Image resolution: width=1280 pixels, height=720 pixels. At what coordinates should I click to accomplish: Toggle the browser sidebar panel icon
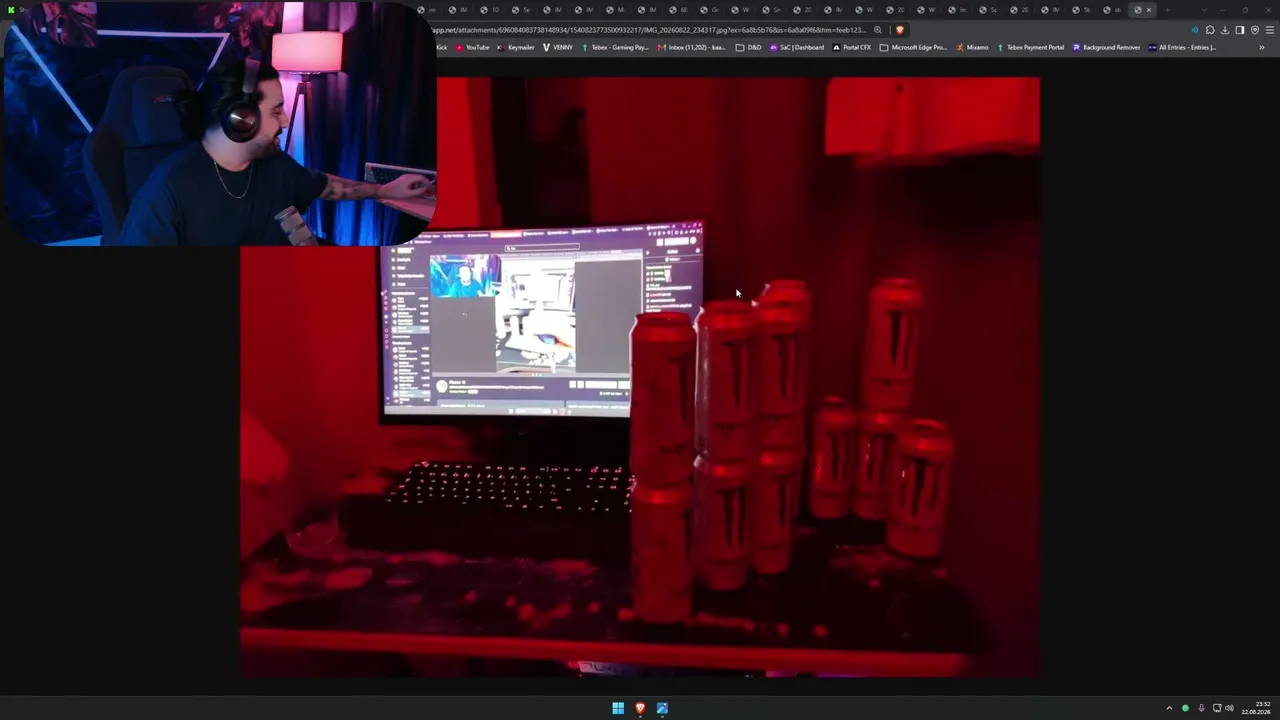click(x=1239, y=30)
